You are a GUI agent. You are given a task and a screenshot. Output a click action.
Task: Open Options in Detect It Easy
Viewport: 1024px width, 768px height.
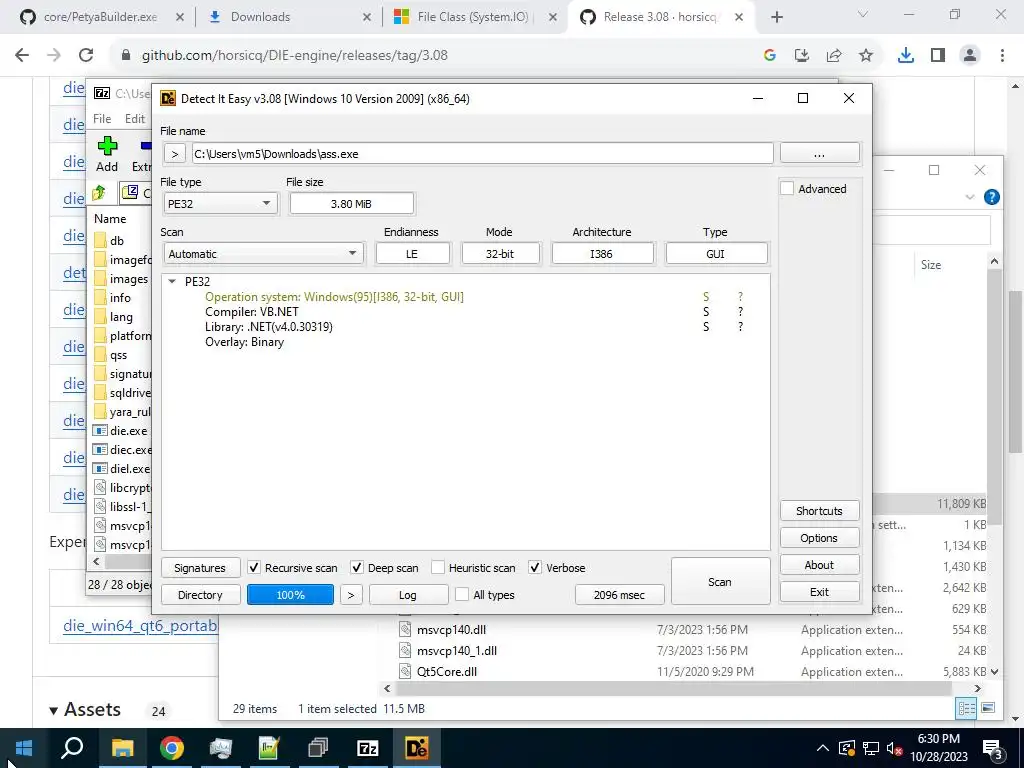pyautogui.click(x=819, y=538)
